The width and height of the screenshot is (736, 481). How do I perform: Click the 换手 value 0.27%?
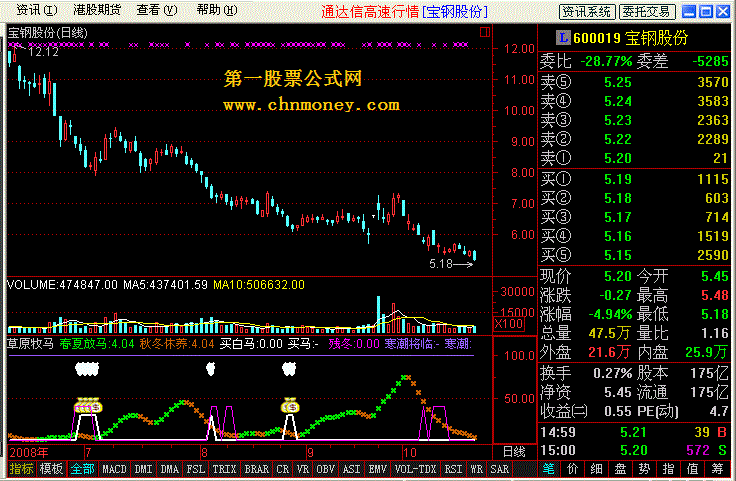(x=613, y=374)
